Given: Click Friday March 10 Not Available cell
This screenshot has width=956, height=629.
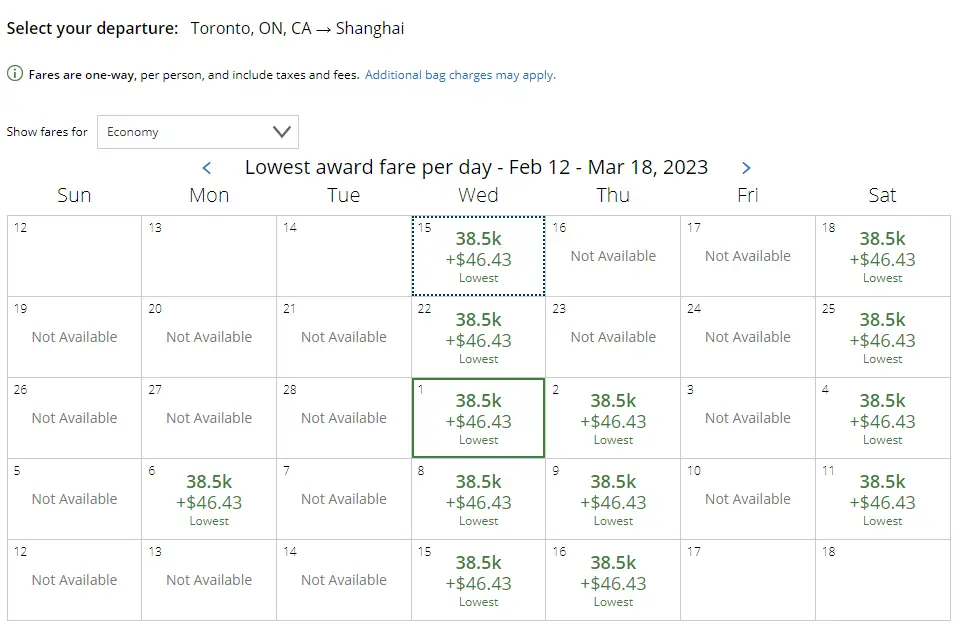Looking at the screenshot, I should coord(747,499).
